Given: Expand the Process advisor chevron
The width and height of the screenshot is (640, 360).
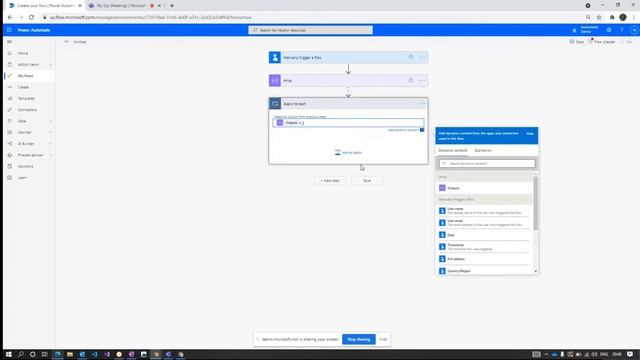Looking at the screenshot, I should coord(51,155).
